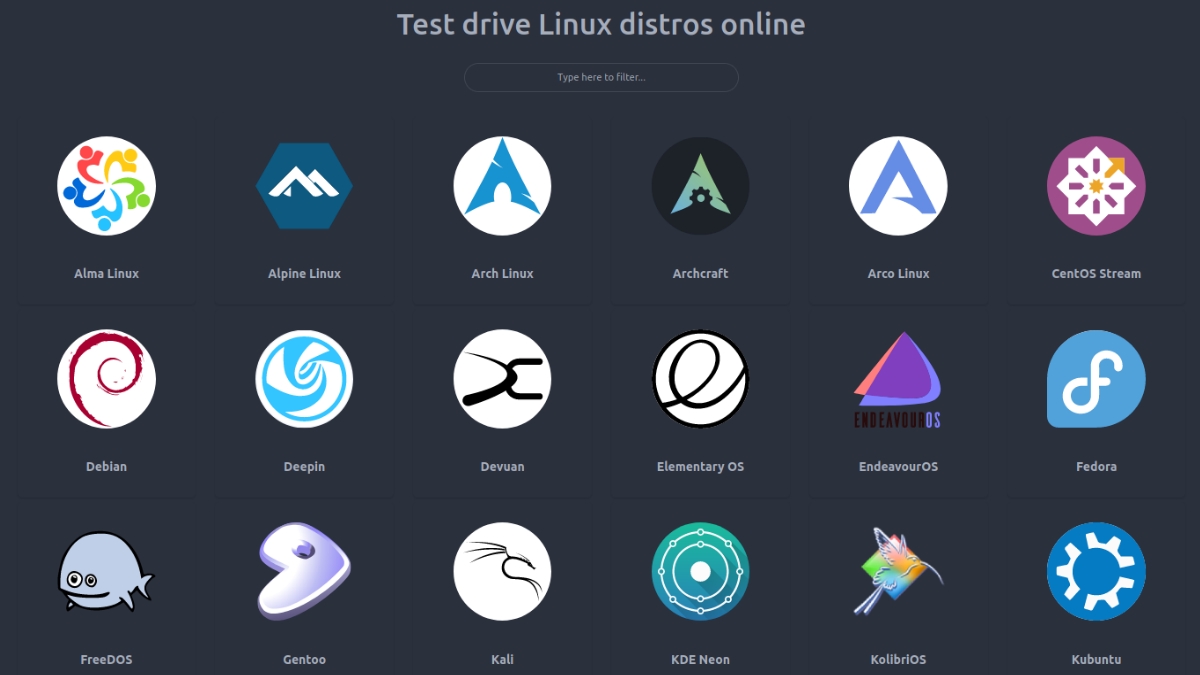Select the "Deepin" text label
Screen dimensions: 1200x675
pos(304,466)
